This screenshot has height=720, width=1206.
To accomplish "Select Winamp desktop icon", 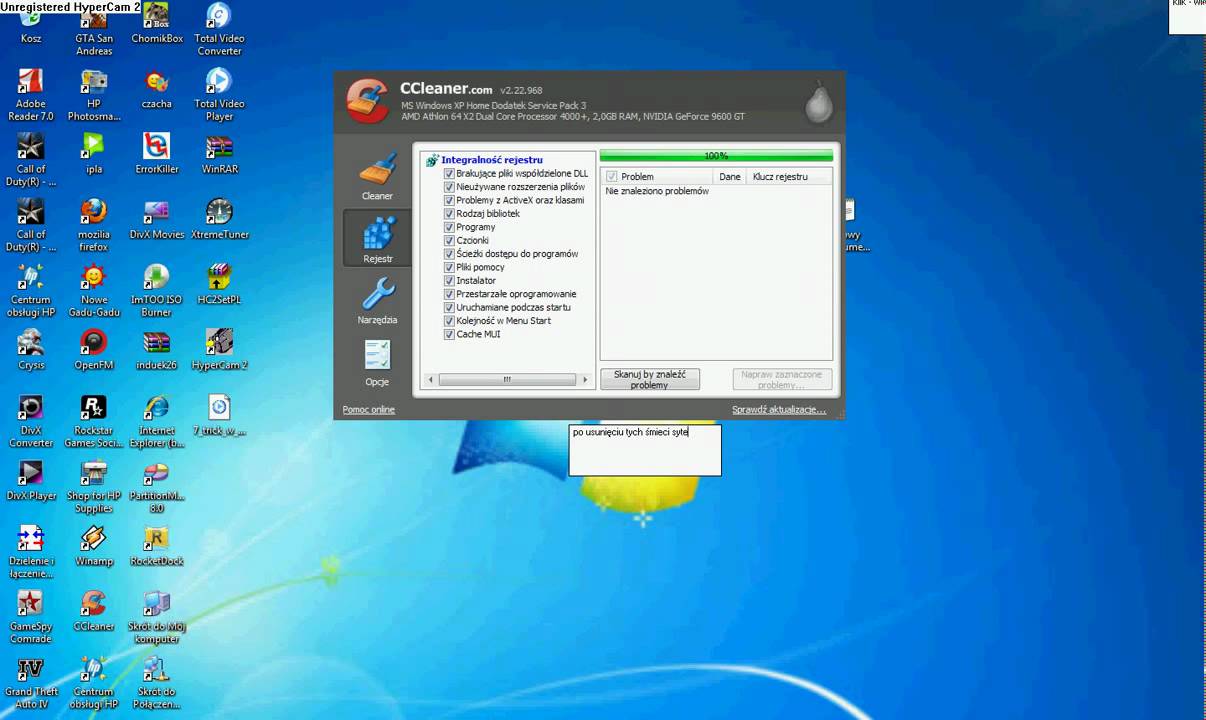I will 94,546.
